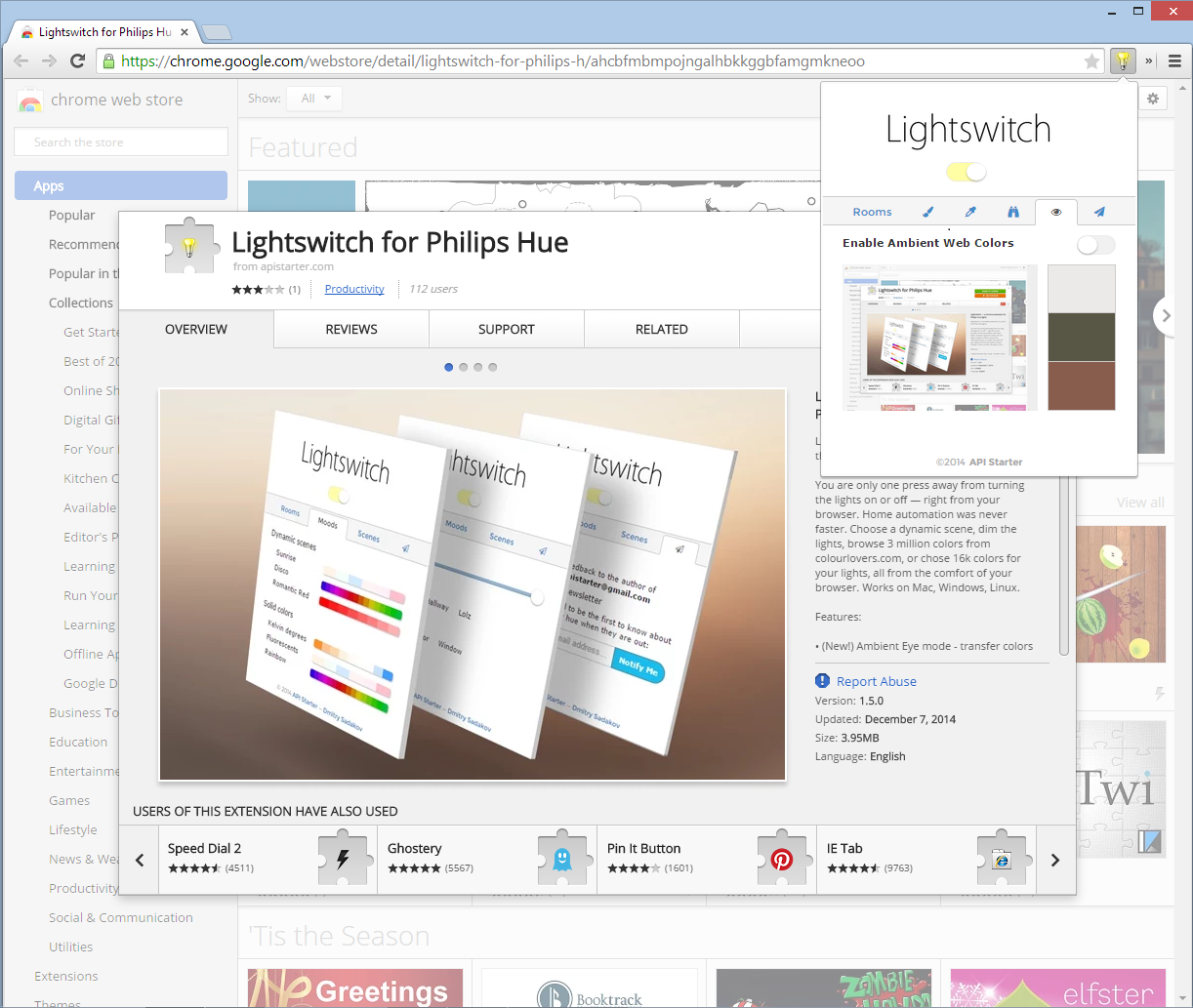Click the web store settings gear icon

(1153, 99)
